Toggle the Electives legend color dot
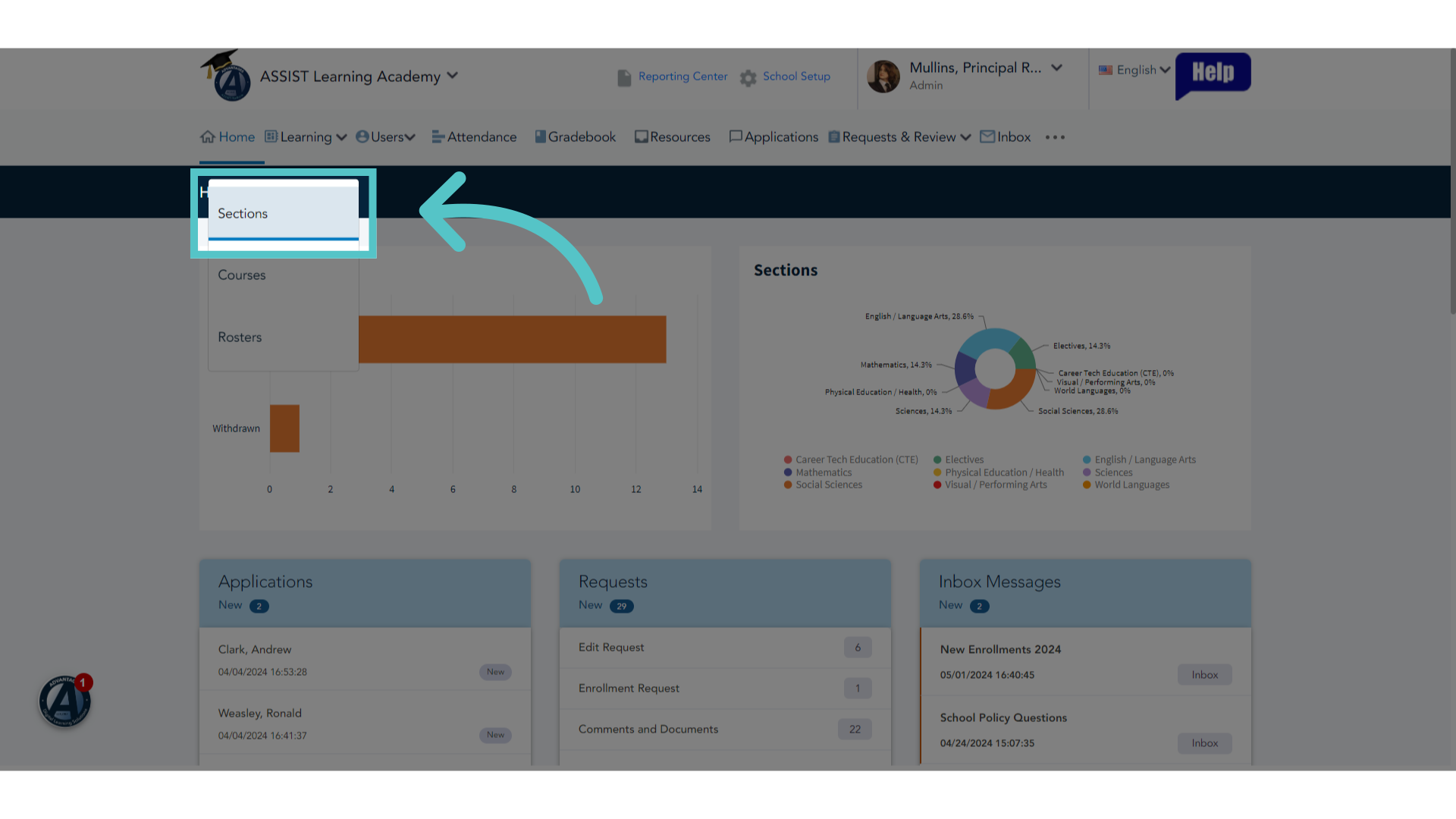This screenshot has height=819, width=1456. (937, 460)
